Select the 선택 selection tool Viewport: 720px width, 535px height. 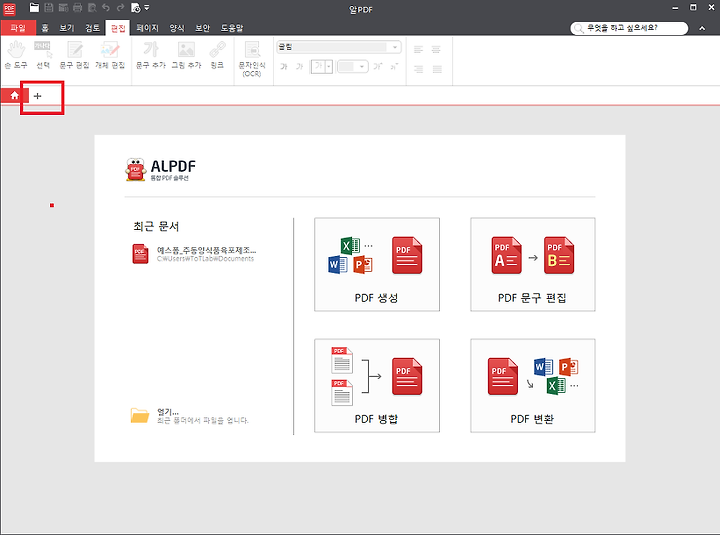coord(43,55)
